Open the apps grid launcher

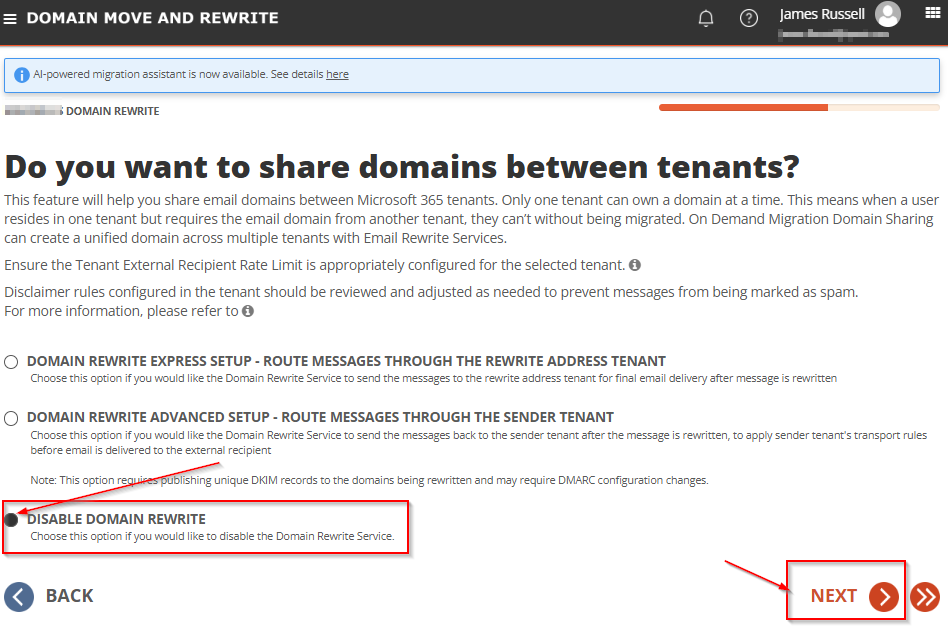tap(932, 13)
